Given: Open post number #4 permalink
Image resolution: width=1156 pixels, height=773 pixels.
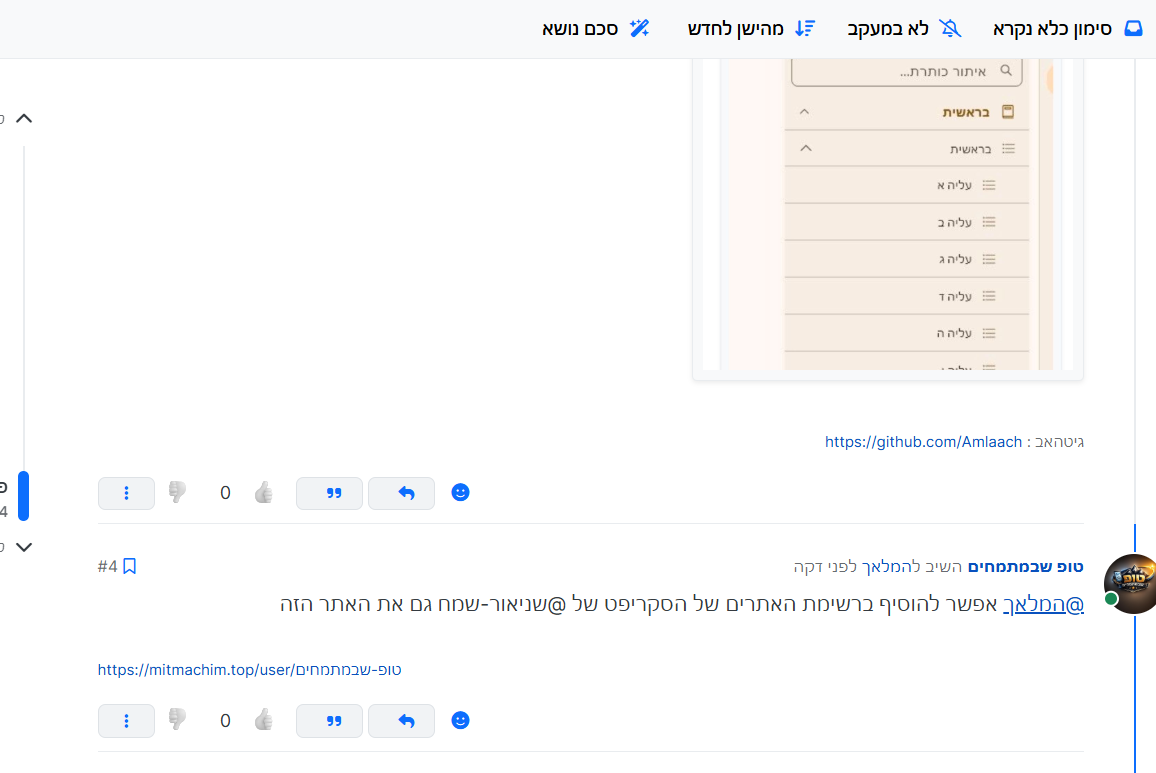Looking at the screenshot, I should coord(108,566).
